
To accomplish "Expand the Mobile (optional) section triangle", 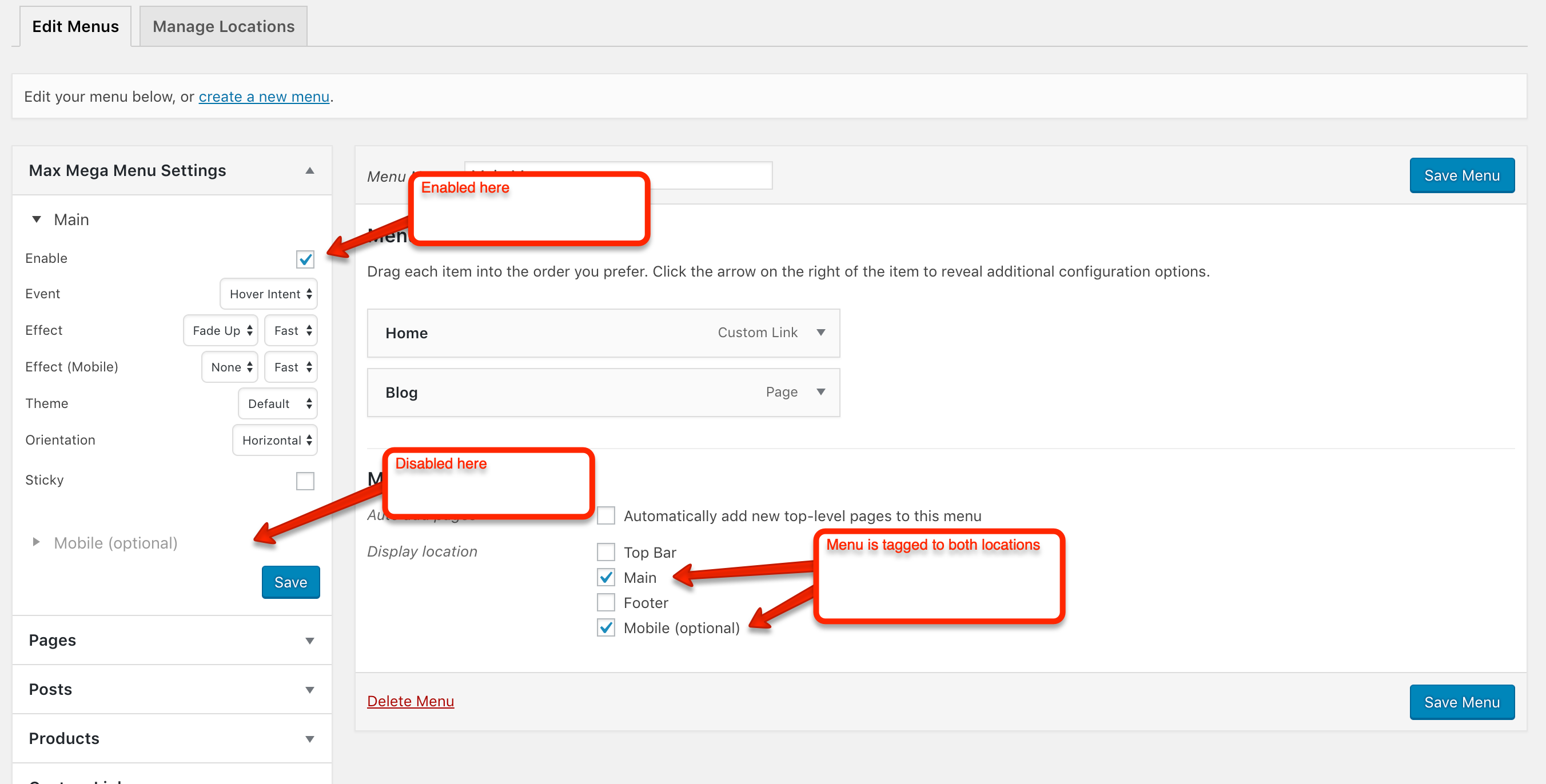I will click(x=36, y=542).
